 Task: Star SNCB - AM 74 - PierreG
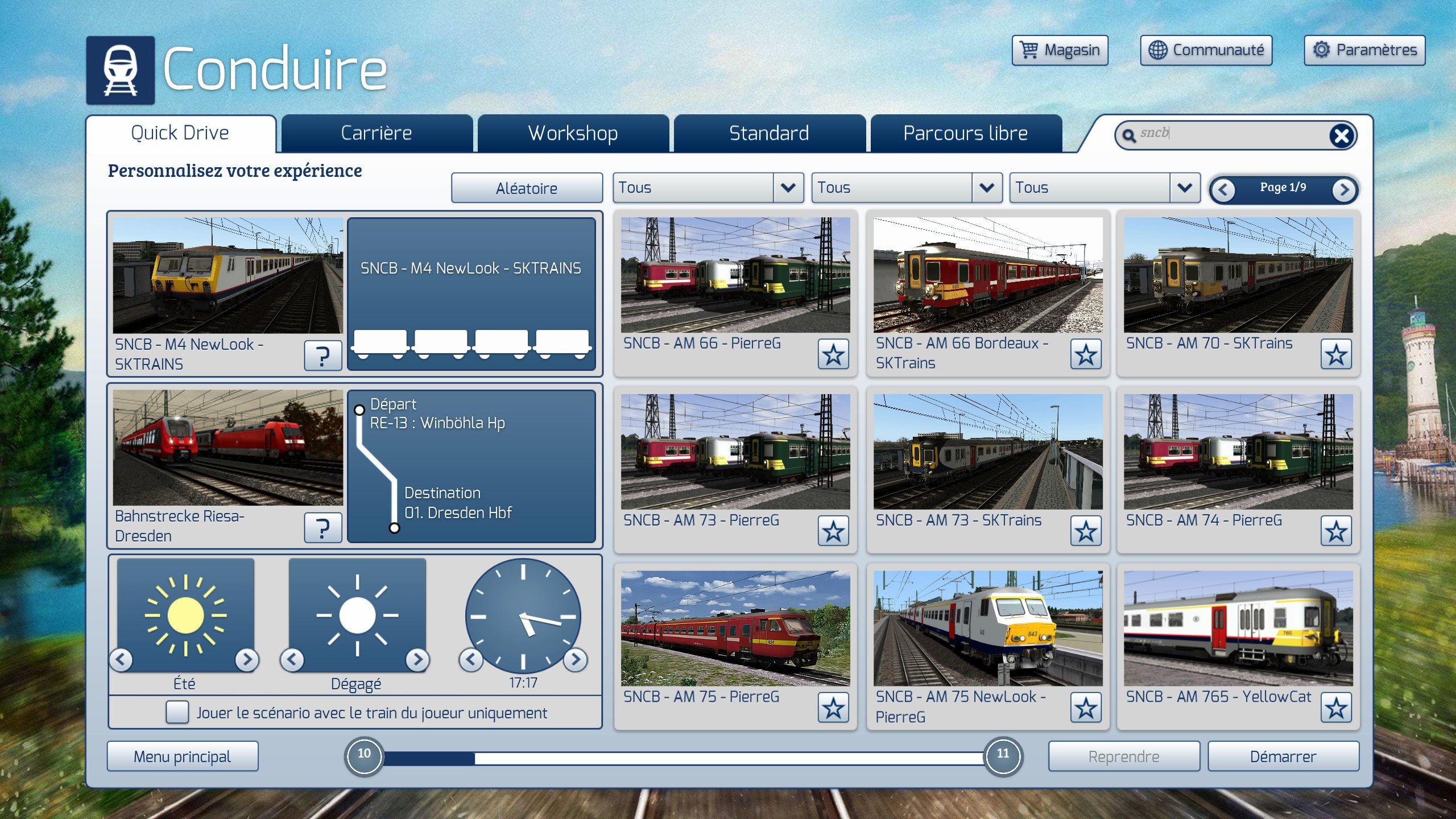click(x=1336, y=531)
